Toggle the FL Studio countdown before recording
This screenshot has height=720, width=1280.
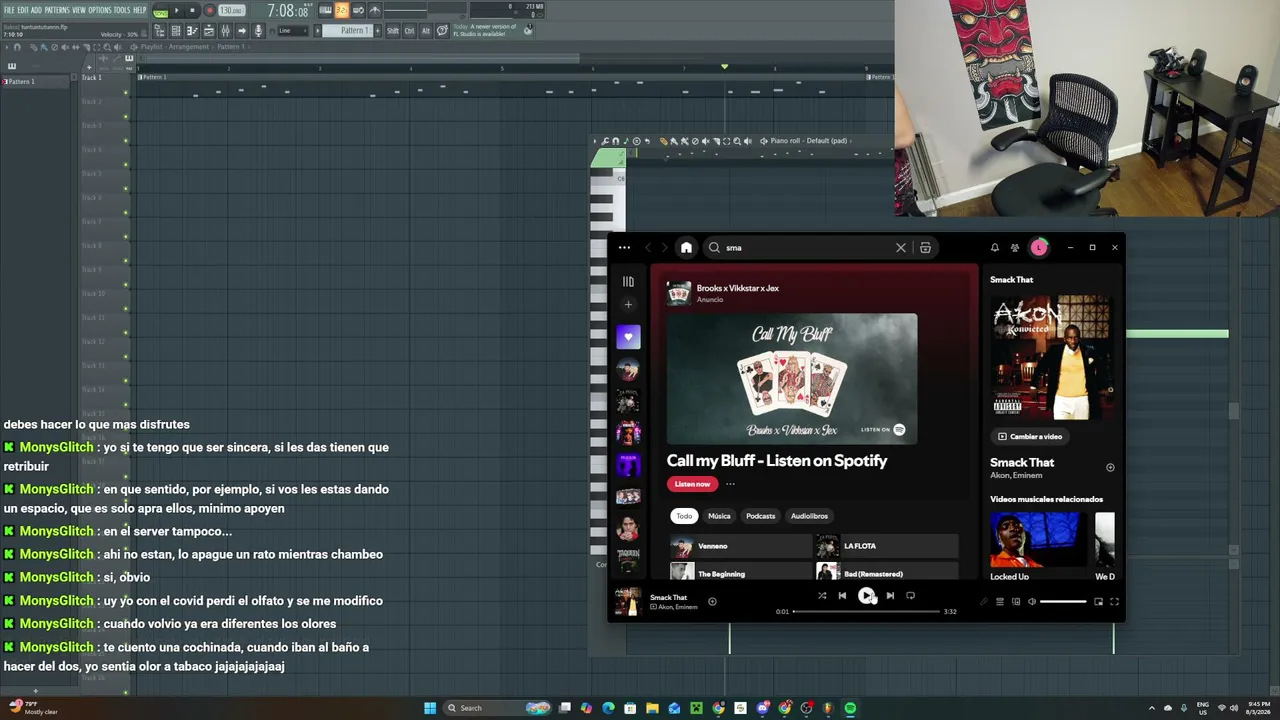(x=341, y=11)
